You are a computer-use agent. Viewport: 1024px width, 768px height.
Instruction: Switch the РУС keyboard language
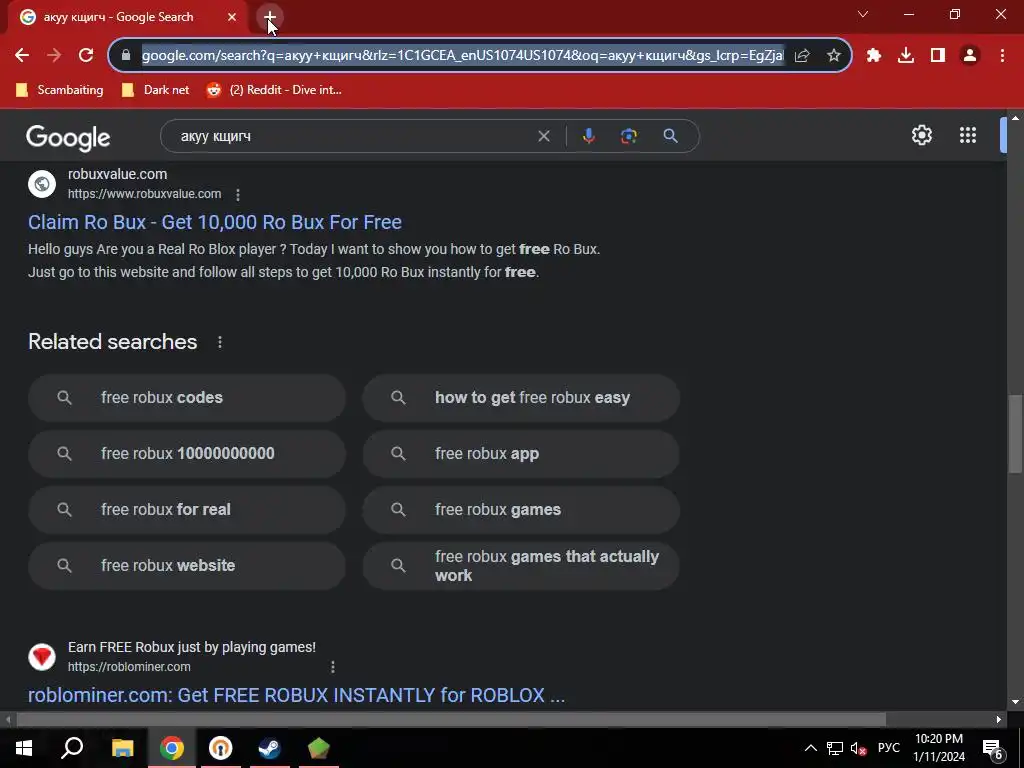[888, 748]
